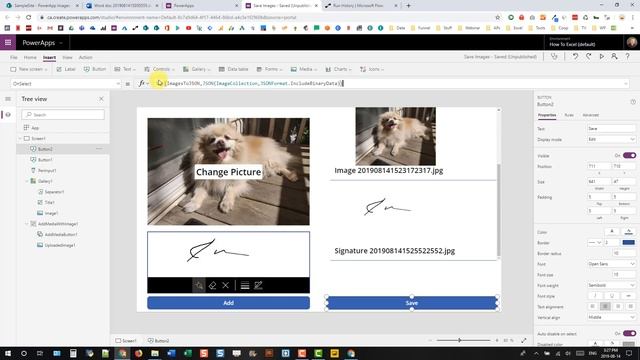Toggle underline font style
The width and height of the screenshot is (640, 360).
coord(612,296)
